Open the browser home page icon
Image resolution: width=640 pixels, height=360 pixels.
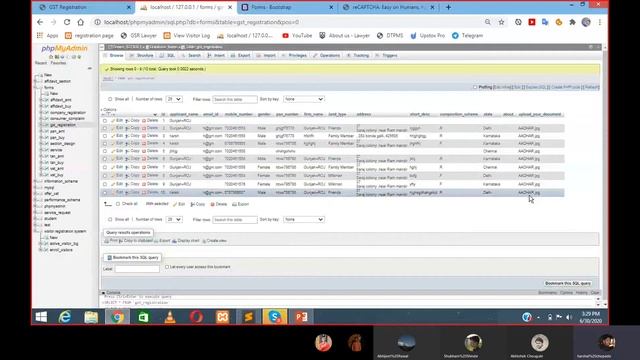pyautogui.click(x=80, y=22)
